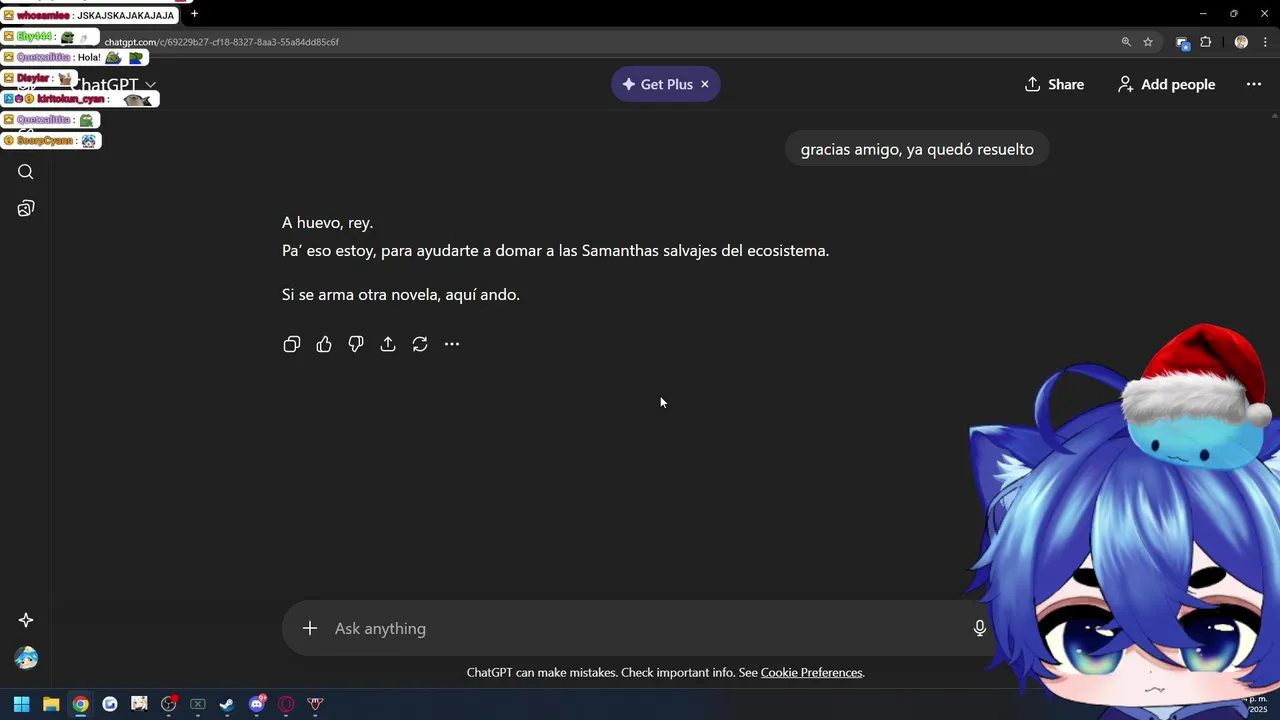Open a new browser tab

pyautogui.click(x=194, y=14)
